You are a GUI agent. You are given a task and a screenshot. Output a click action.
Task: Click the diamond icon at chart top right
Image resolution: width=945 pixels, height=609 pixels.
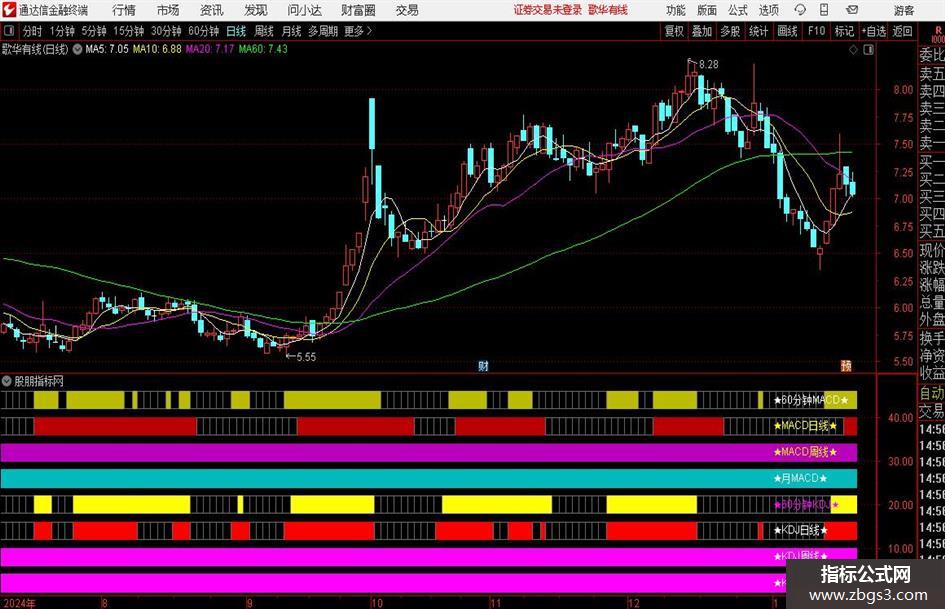(x=853, y=50)
